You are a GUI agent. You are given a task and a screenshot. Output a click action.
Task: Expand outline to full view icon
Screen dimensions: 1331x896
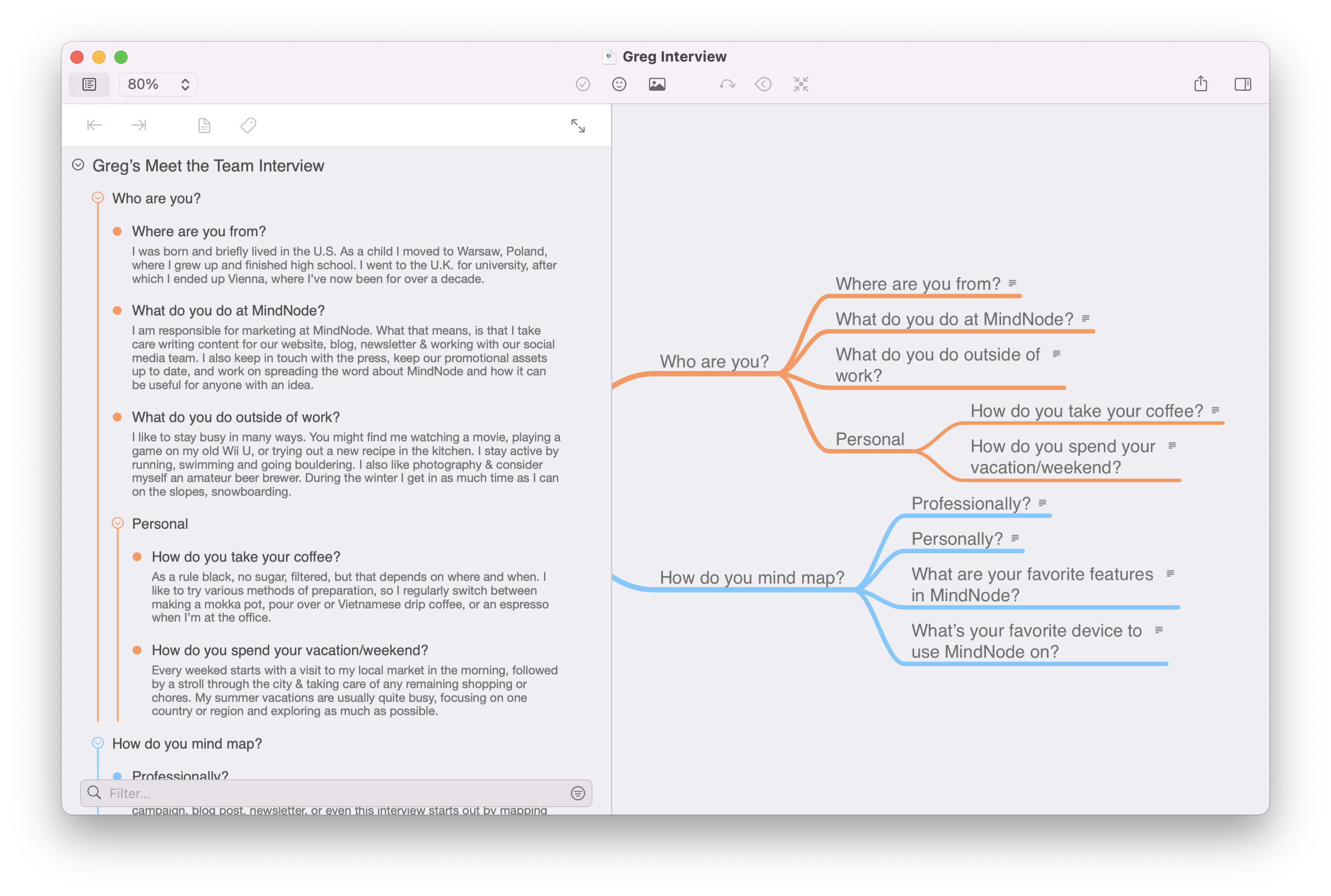[578, 126]
